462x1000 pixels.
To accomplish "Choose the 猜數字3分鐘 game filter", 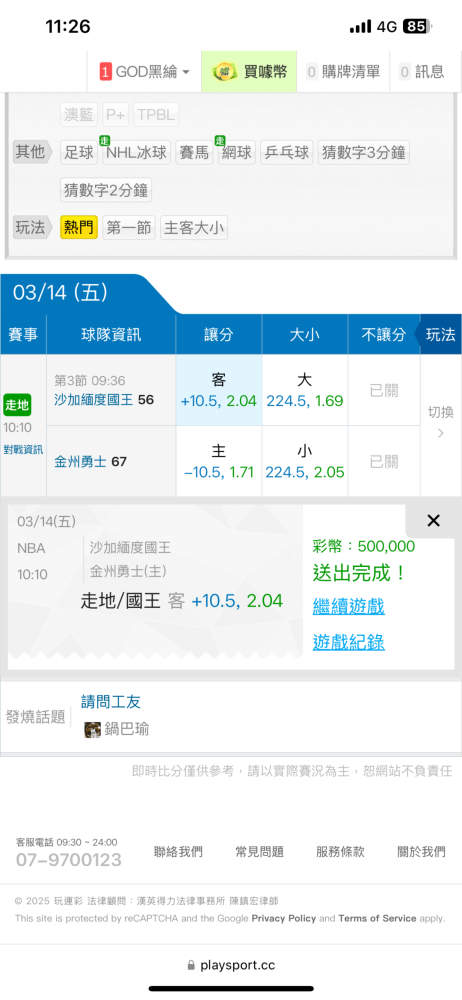I will (x=363, y=152).
